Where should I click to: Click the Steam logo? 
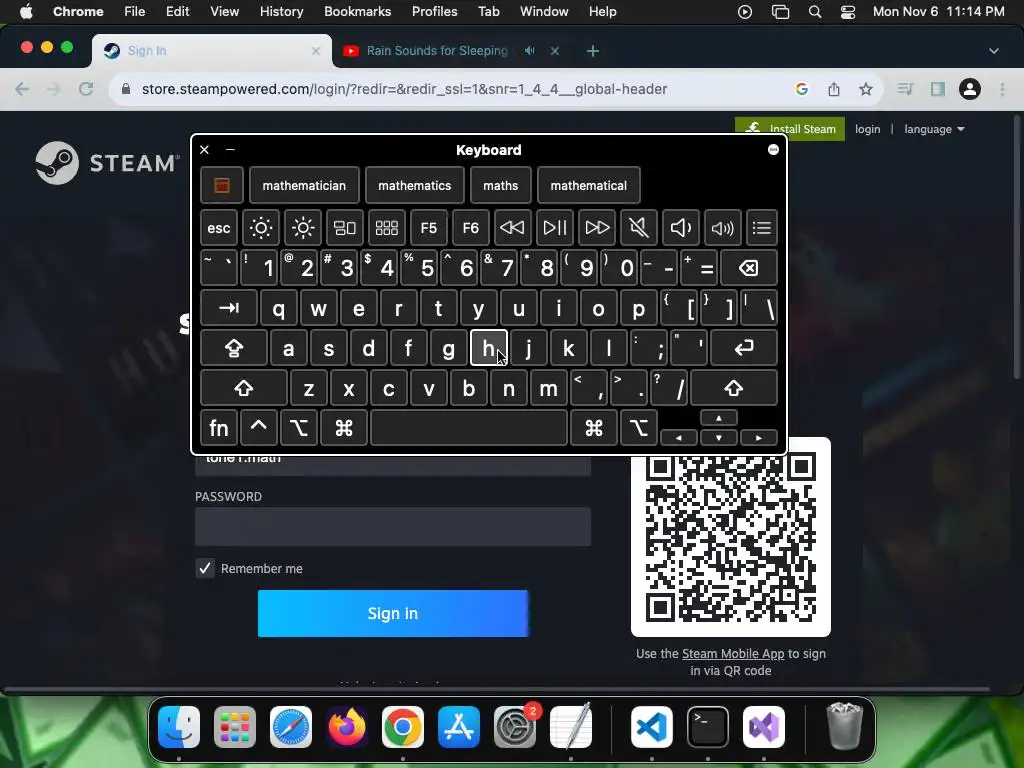(x=108, y=163)
